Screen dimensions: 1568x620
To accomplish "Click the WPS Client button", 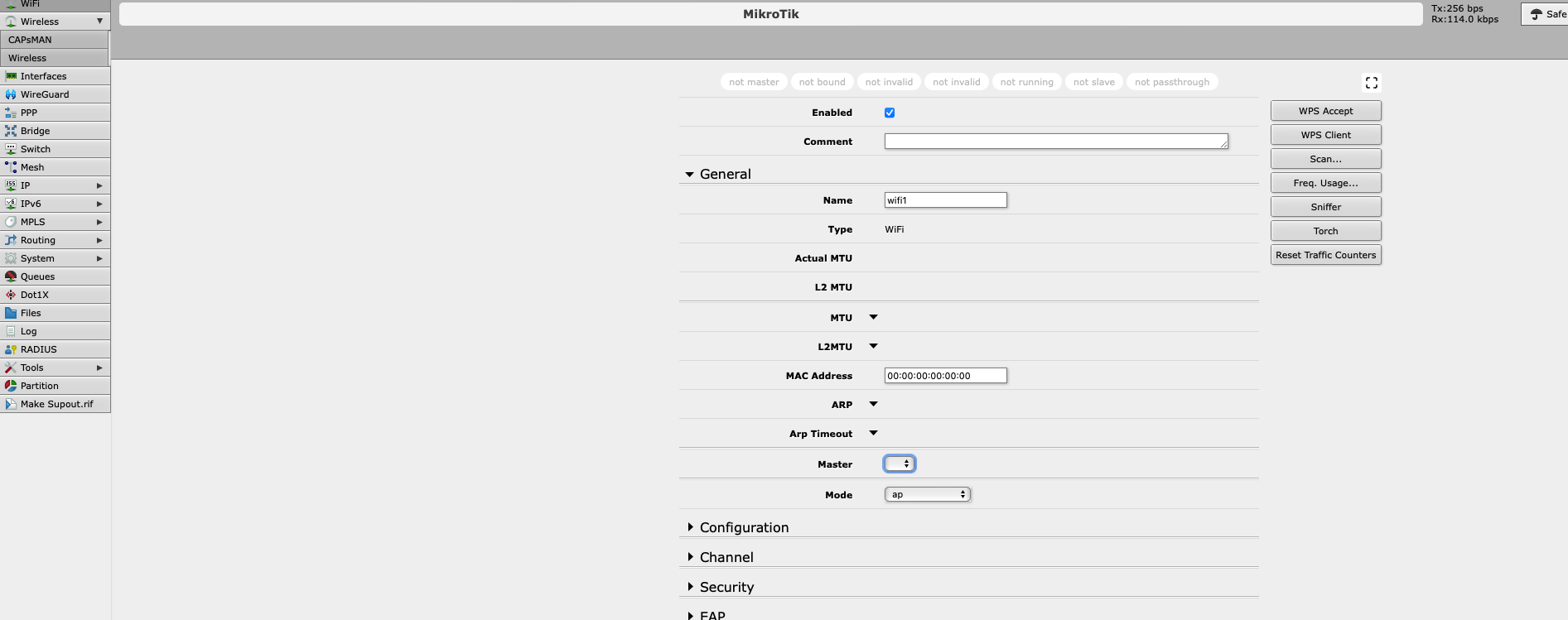I will (1325, 135).
